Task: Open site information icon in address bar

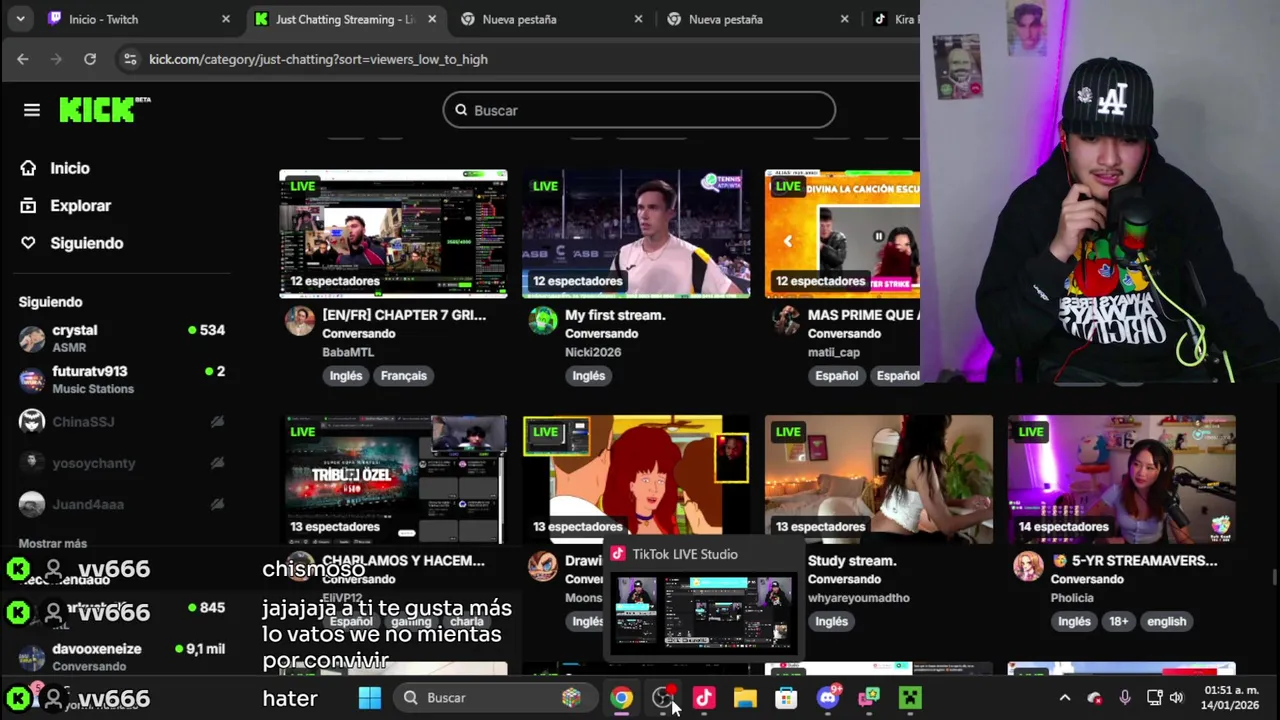Action: point(129,59)
